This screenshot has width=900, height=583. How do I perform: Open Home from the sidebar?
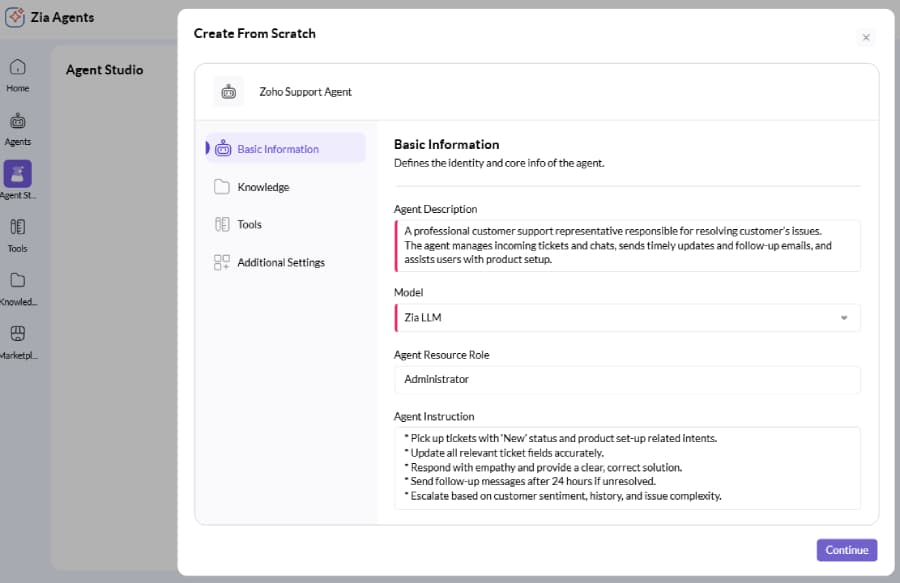point(18,75)
